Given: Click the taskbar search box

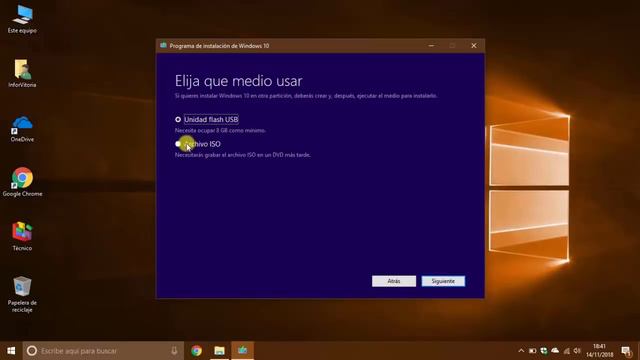Looking at the screenshot, I should 103,351.
